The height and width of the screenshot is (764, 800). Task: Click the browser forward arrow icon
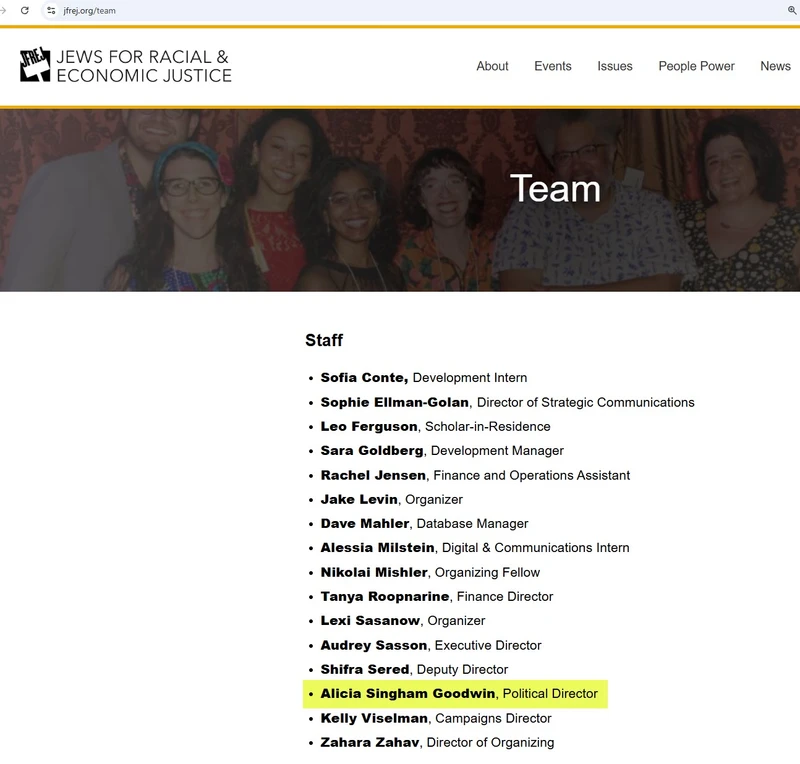click(x=3, y=10)
